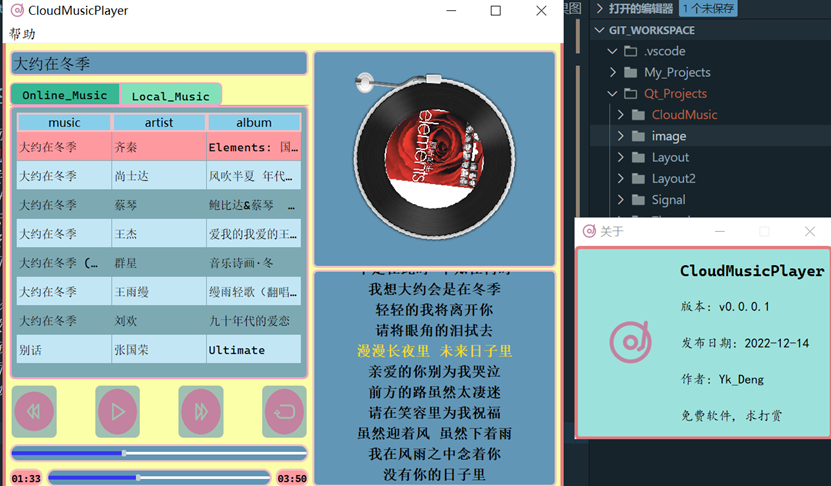Switch to the Online_Music tab
This screenshot has width=831, height=486.
(65, 95)
